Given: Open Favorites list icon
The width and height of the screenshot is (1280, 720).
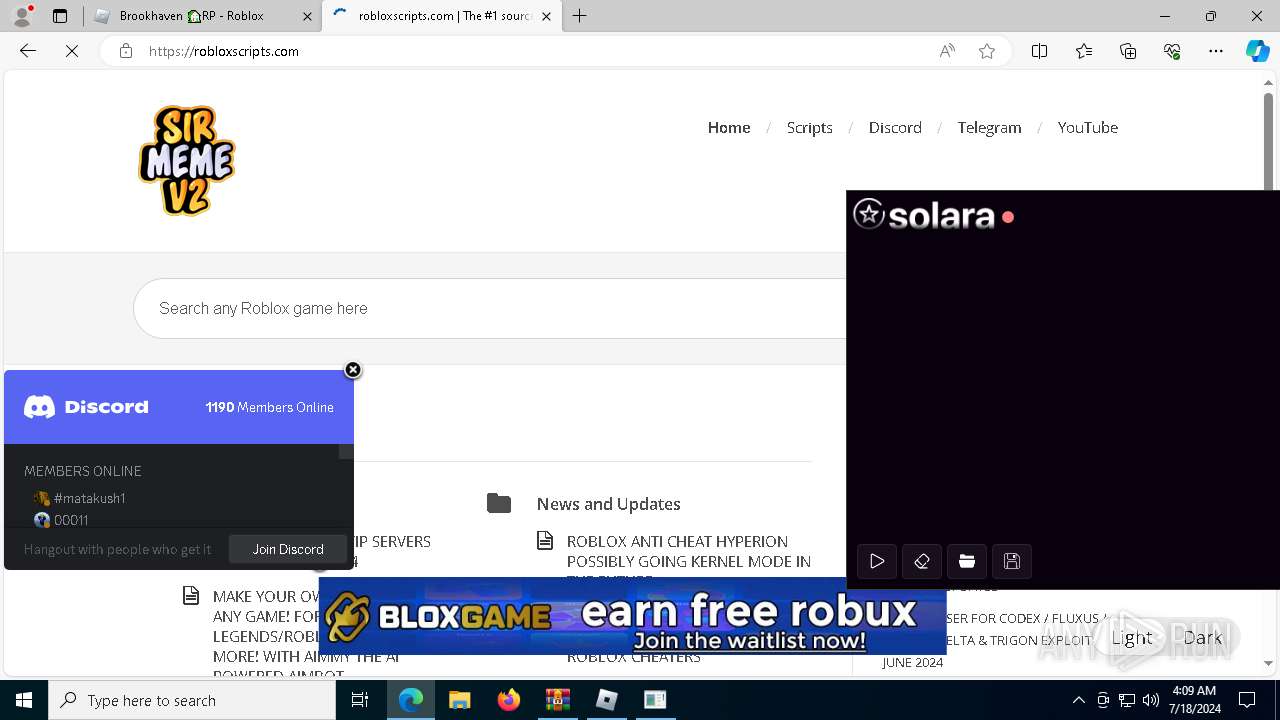Looking at the screenshot, I should coord(1084,51).
